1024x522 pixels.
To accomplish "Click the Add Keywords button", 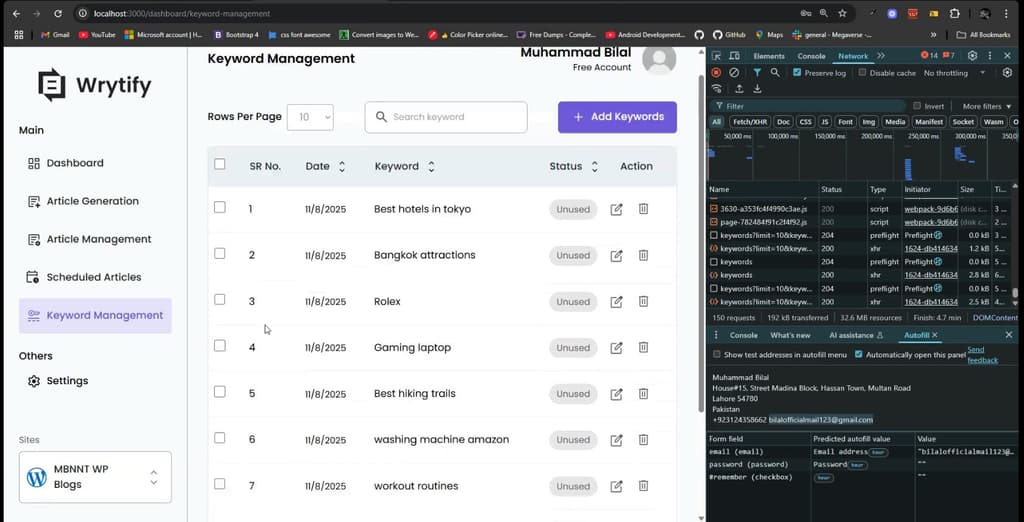I will 617,117.
